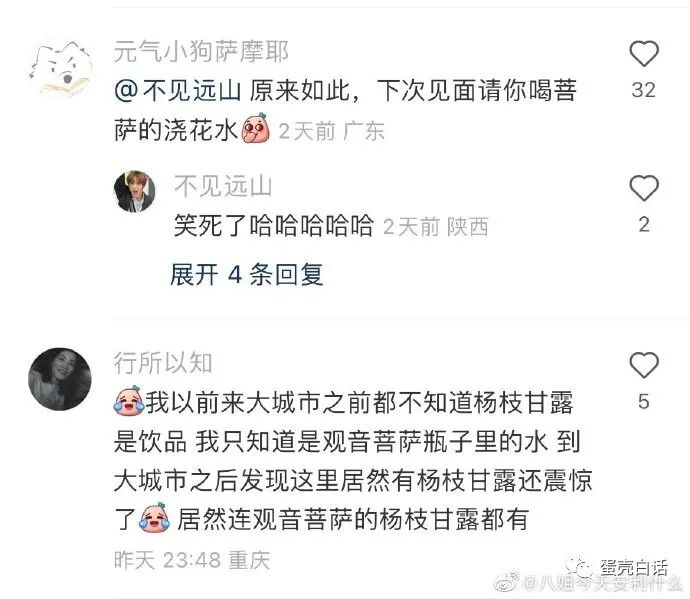The height and width of the screenshot is (599, 690).
Task: Tap the username 元气小狗萨摩耶
Action: point(201,52)
